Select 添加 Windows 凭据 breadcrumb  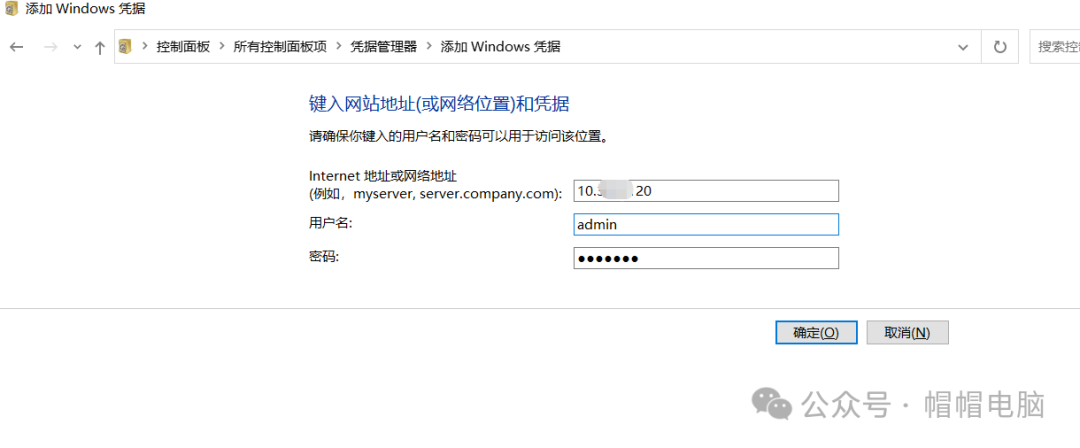(x=500, y=46)
